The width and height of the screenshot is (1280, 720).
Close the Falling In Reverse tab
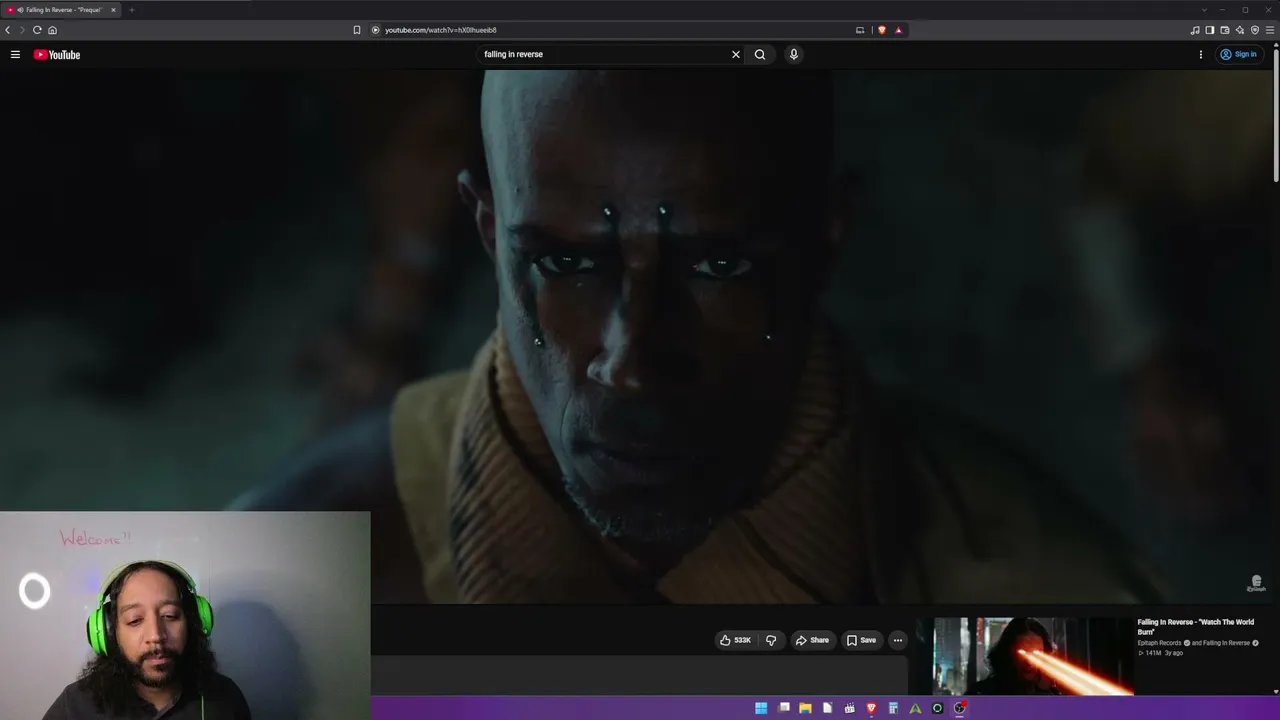pos(113,10)
